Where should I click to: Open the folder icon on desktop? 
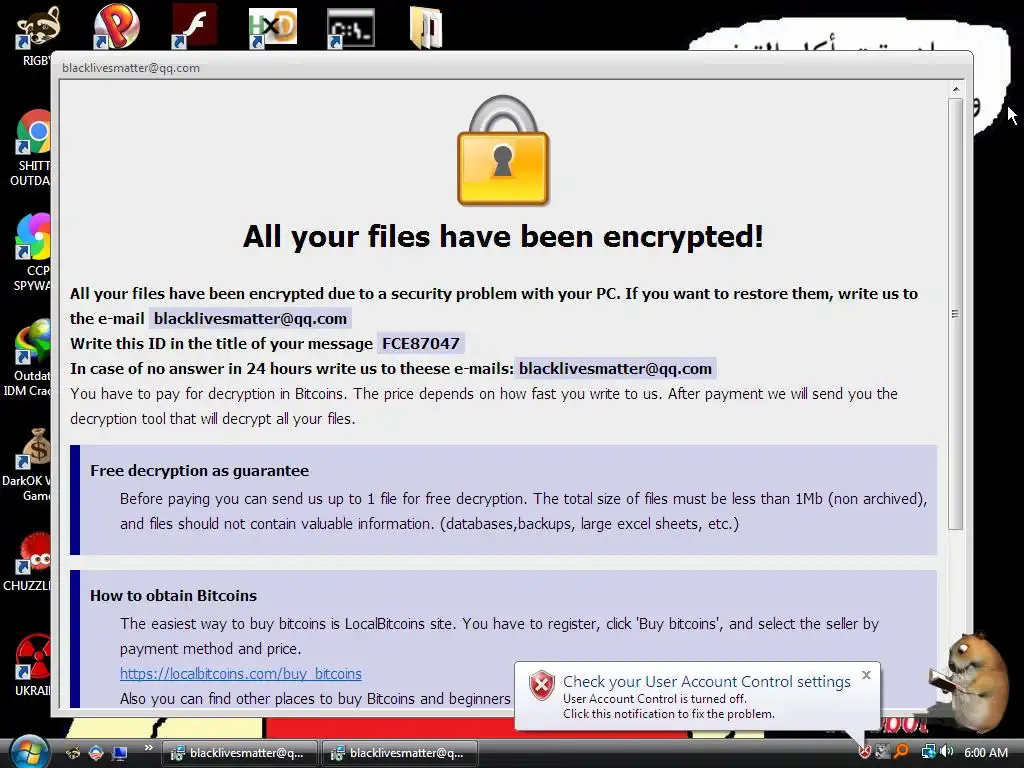point(426,27)
